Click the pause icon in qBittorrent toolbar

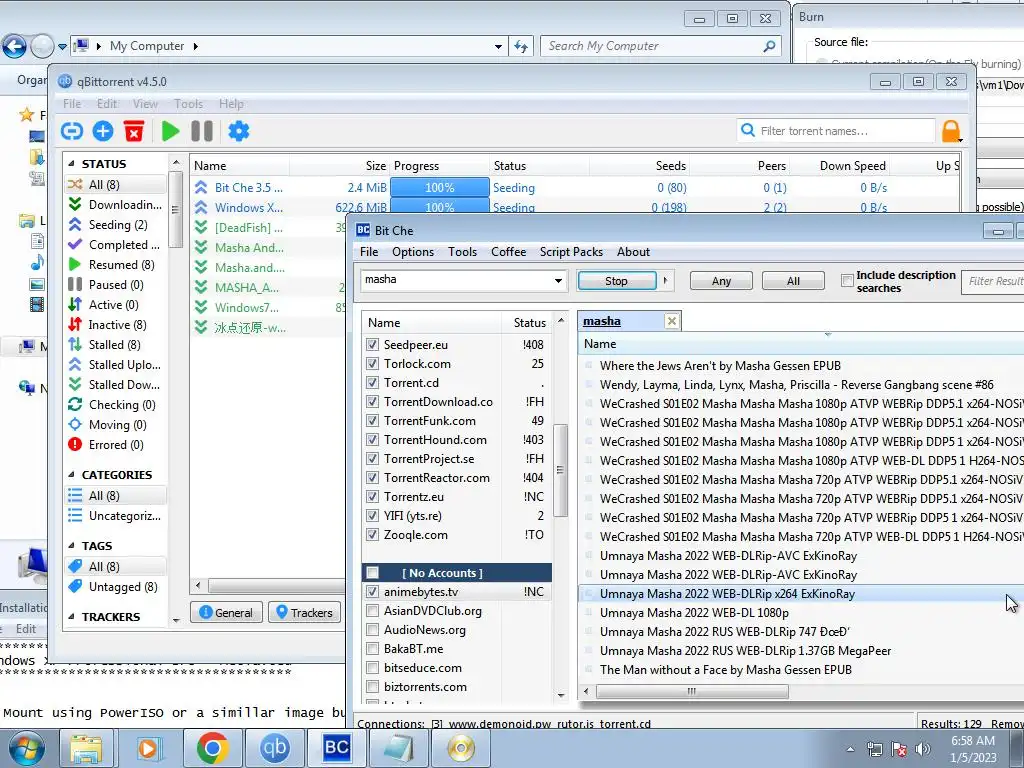pyautogui.click(x=202, y=131)
